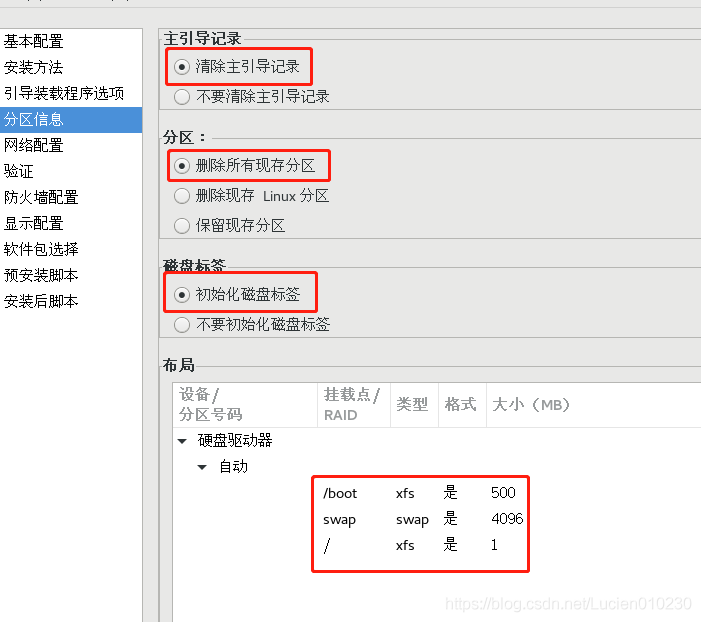Viewport: 701px width, 622px height.
Task: Open the 预安装脚本 section
Action: coord(71,275)
